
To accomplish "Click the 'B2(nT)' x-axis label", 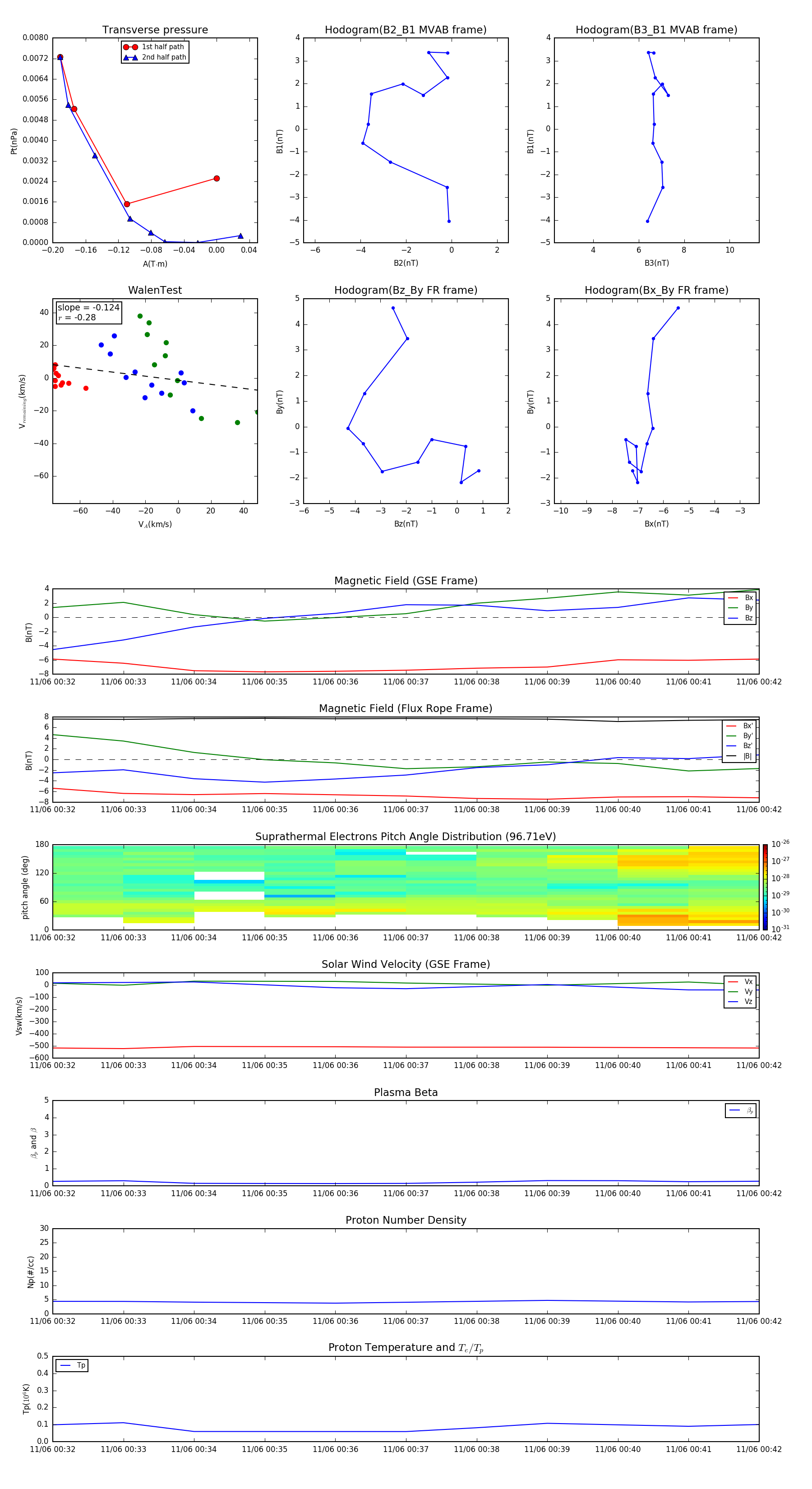I will point(406,263).
